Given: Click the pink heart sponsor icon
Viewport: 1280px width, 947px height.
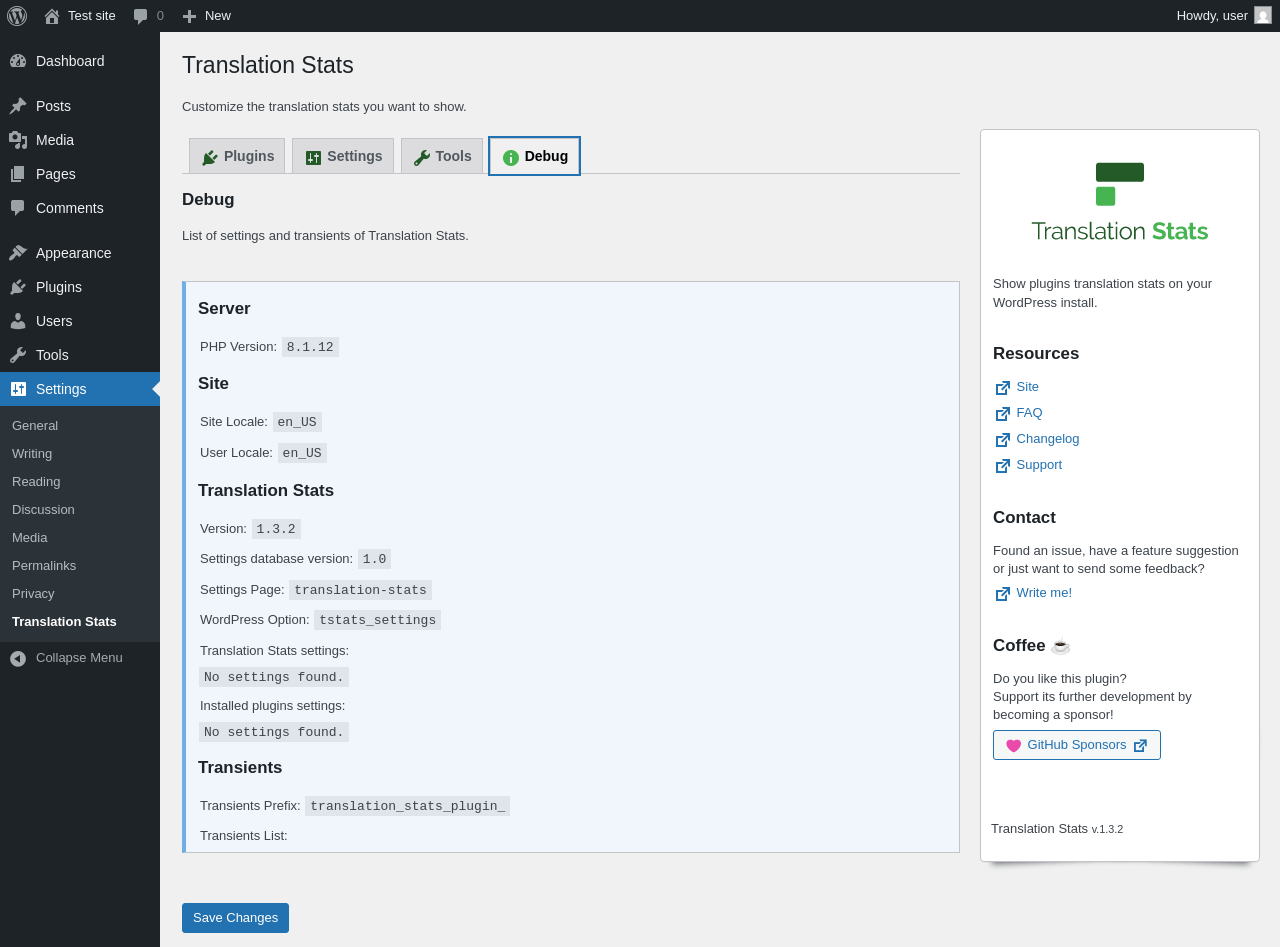Looking at the screenshot, I should point(1014,746).
